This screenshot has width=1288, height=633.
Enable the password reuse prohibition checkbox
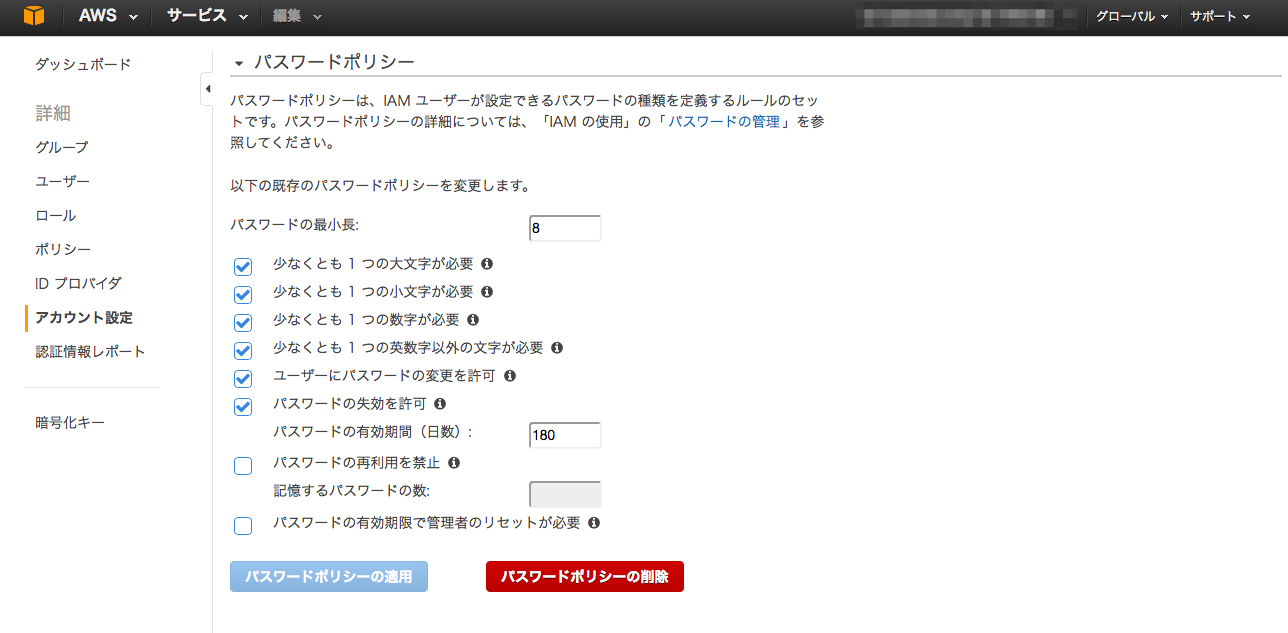tap(243, 466)
